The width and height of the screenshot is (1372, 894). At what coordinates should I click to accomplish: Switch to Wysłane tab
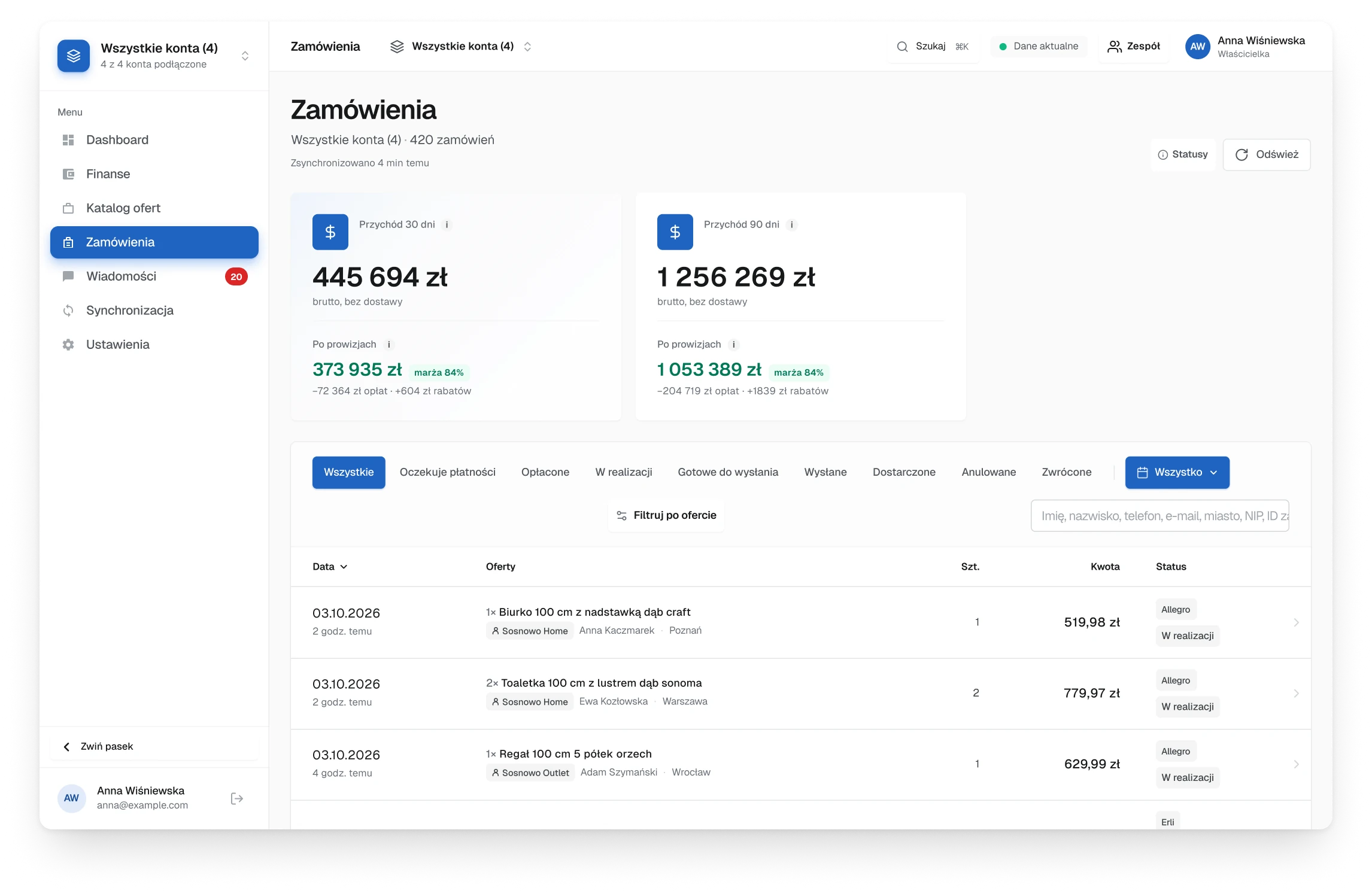pyautogui.click(x=825, y=473)
